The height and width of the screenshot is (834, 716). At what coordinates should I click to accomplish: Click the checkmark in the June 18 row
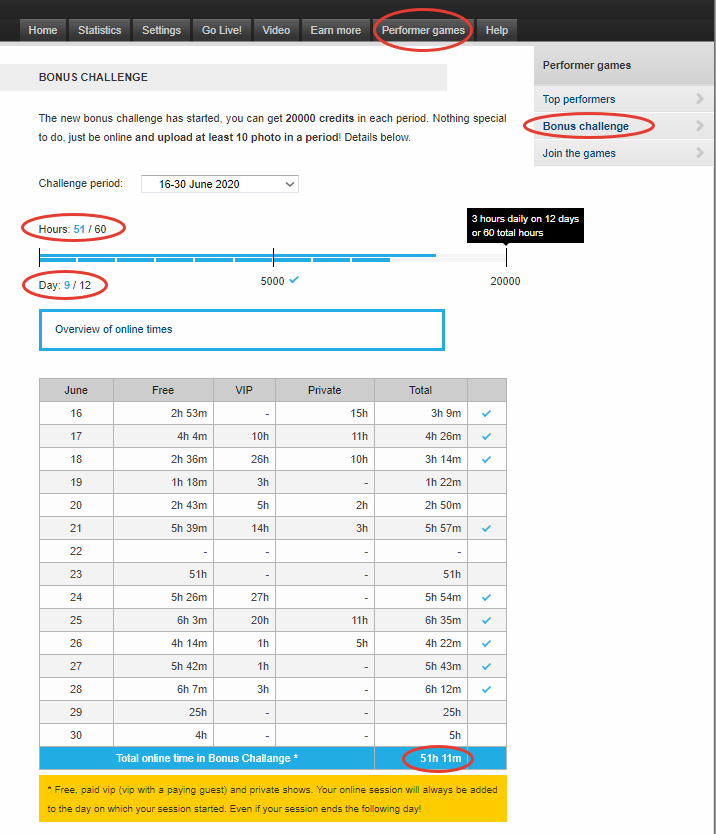486,459
